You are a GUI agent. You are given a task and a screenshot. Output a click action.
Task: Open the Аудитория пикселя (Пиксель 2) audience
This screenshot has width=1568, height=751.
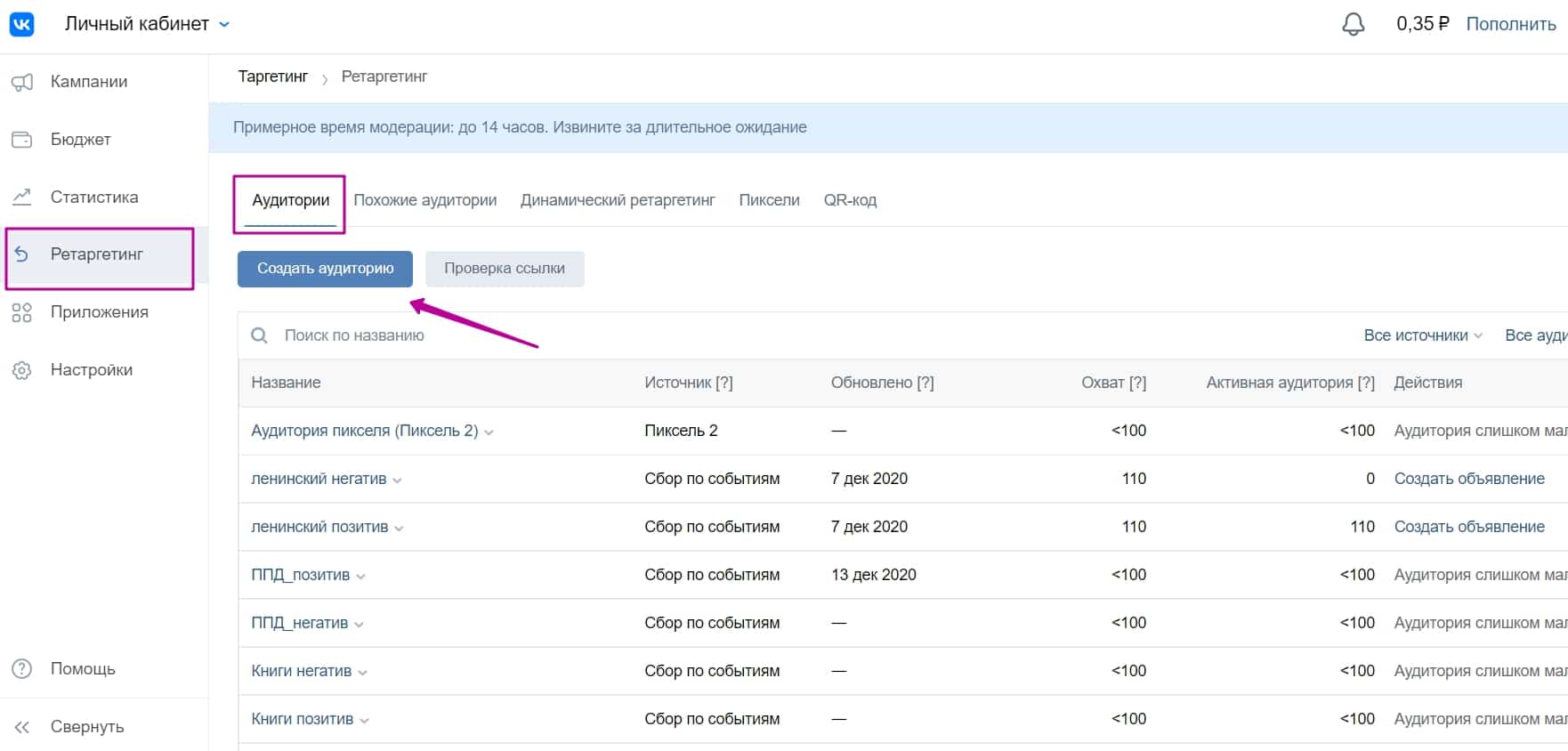(365, 431)
